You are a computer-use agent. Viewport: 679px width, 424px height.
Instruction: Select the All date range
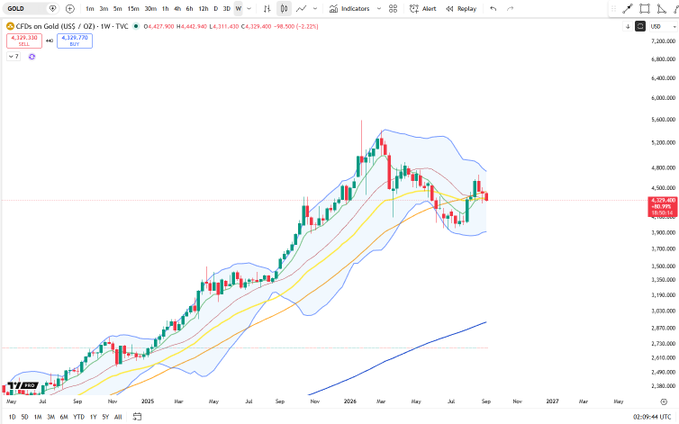click(x=118, y=417)
